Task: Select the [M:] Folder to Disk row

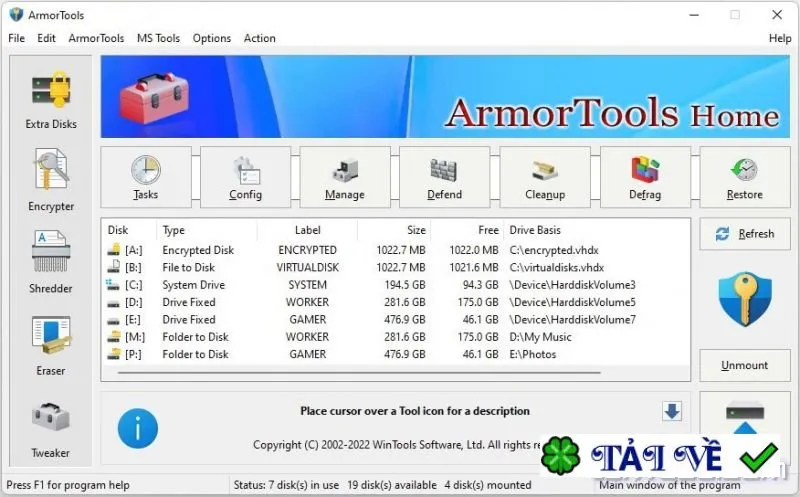Action: 396,337
